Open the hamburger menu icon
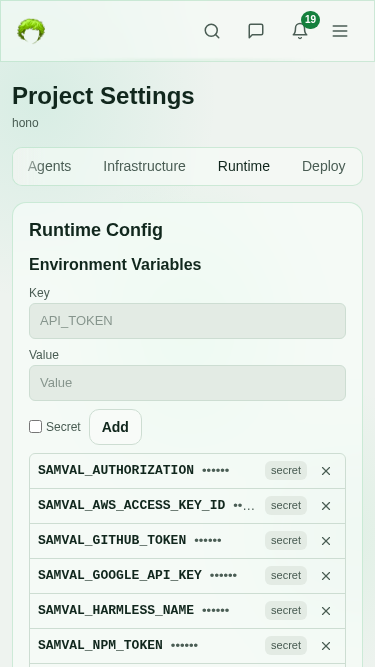375x667 pixels. [x=340, y=31]
